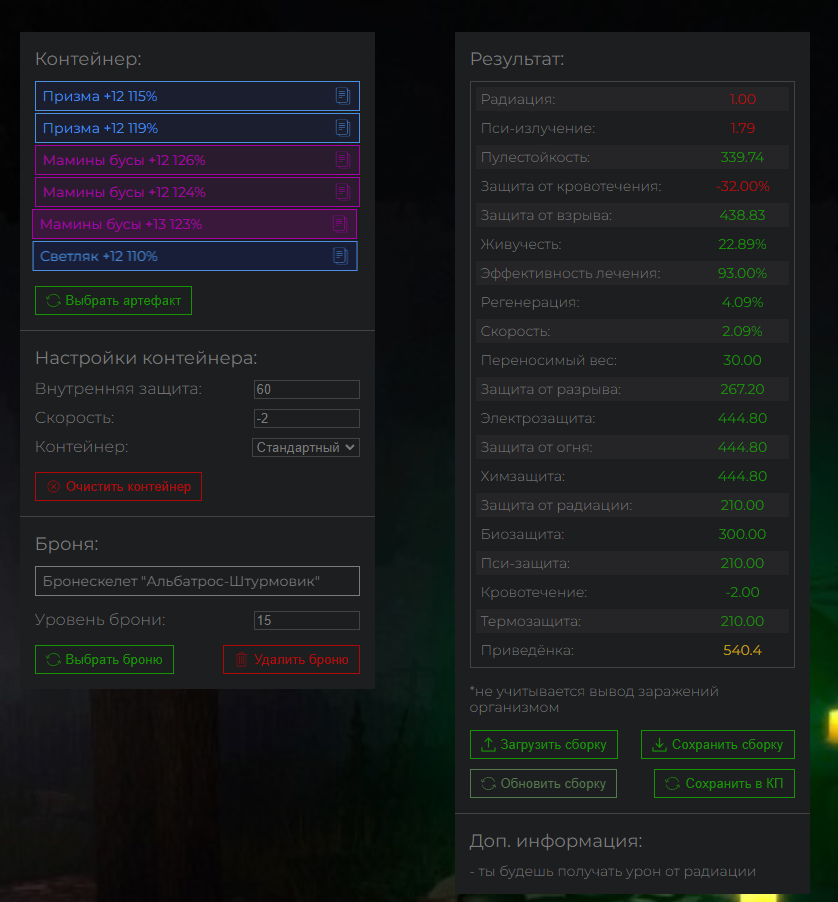Click the note icon on Светляк +12 110% row
Screen dimensions: 838x902
click(340, 256)
